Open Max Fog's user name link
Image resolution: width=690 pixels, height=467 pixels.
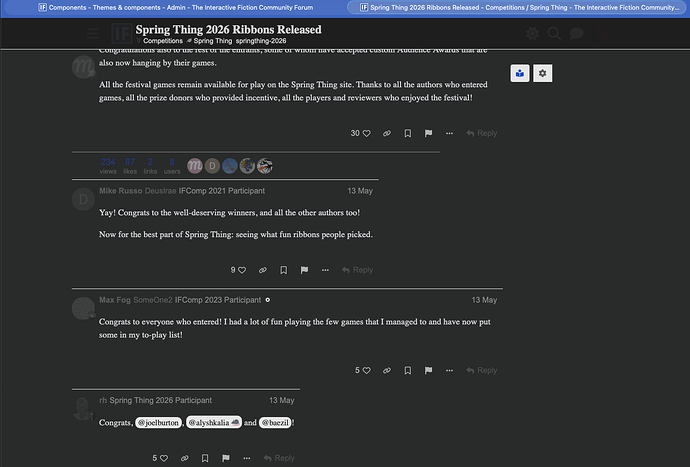[x=115, y=300]
